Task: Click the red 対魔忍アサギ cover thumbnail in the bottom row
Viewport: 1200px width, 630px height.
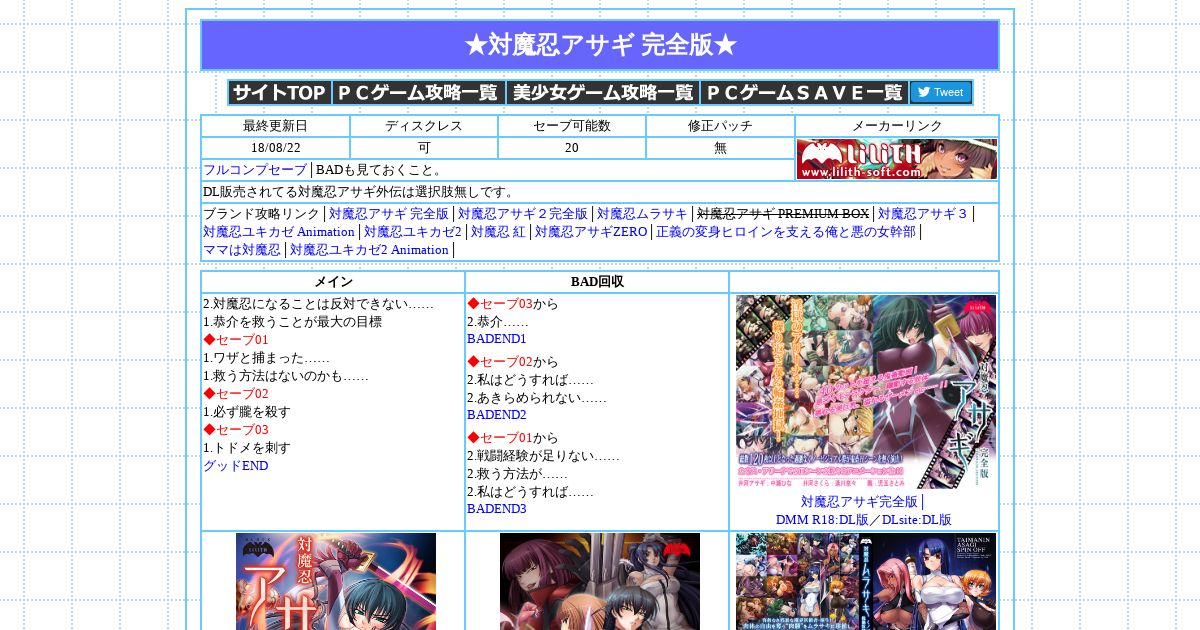Action: pyautogui.click(x=336, y=581)
